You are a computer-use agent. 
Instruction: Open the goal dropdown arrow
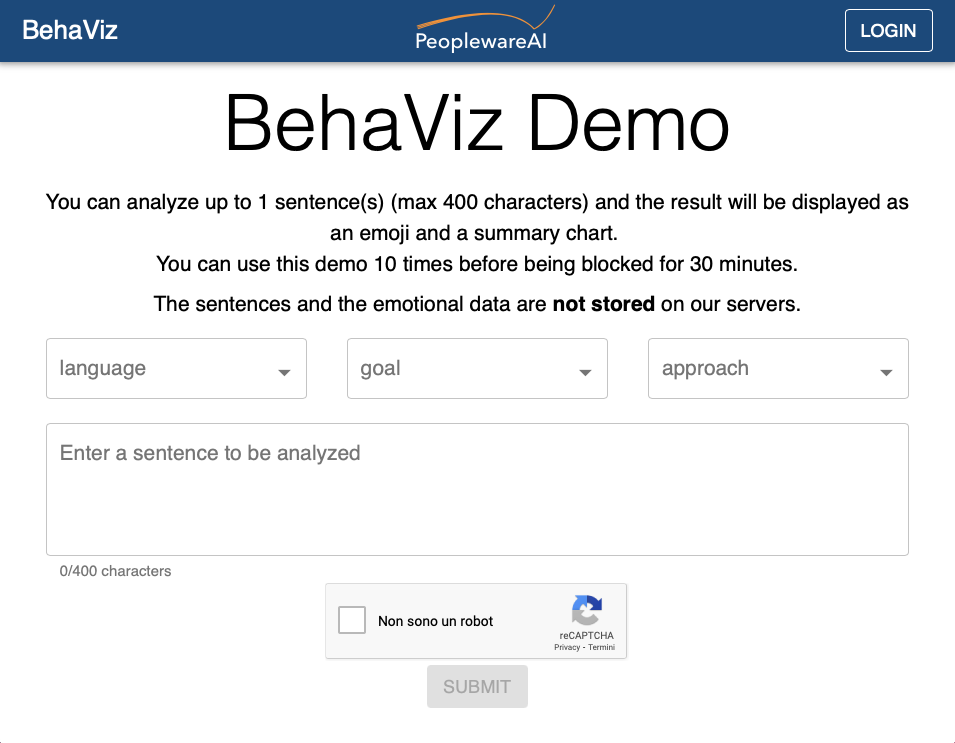(x=586, y=369)
